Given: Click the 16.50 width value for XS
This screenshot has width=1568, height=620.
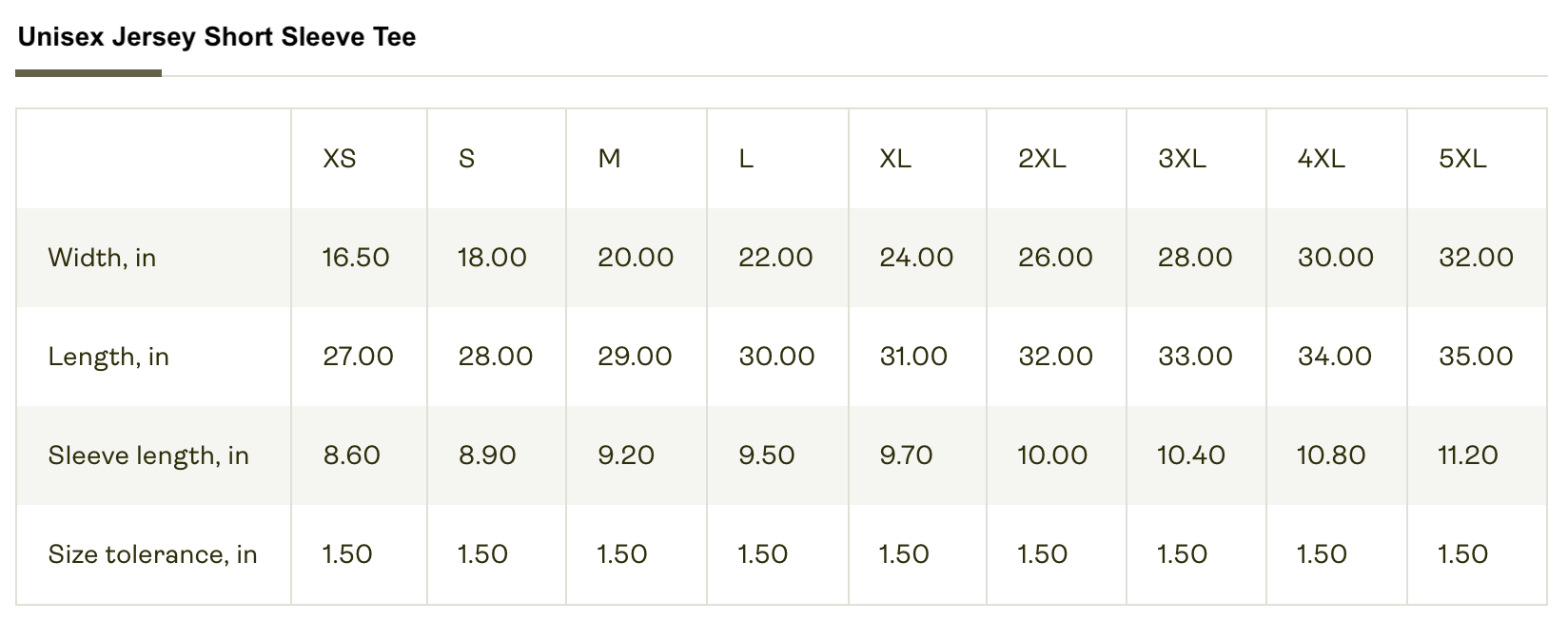Looking at the screenshot, I should (356, 258).
